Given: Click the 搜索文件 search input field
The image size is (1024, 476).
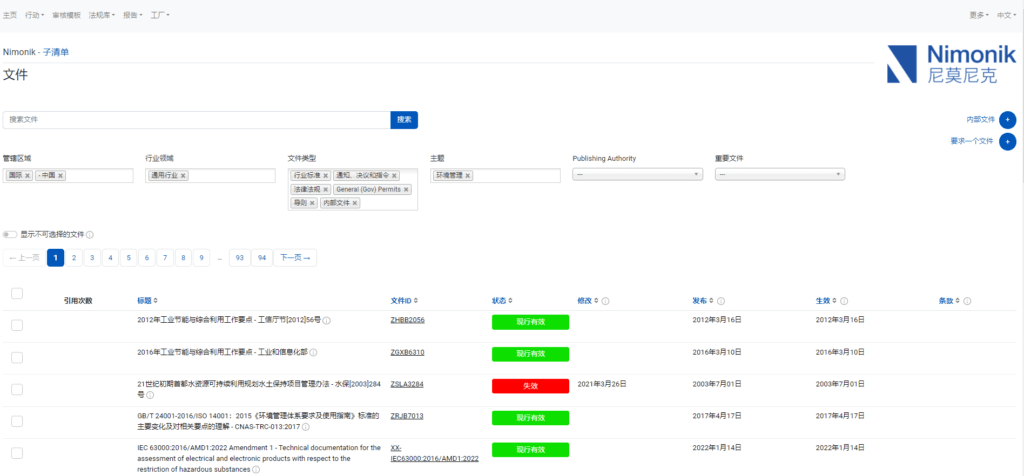Looking at the screenshot, I should coord(196,120).
